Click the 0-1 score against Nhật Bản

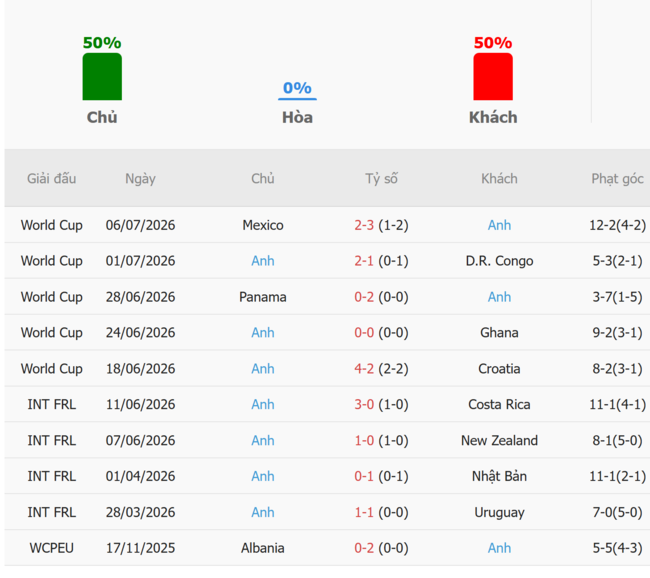click(x=364, y=476)
